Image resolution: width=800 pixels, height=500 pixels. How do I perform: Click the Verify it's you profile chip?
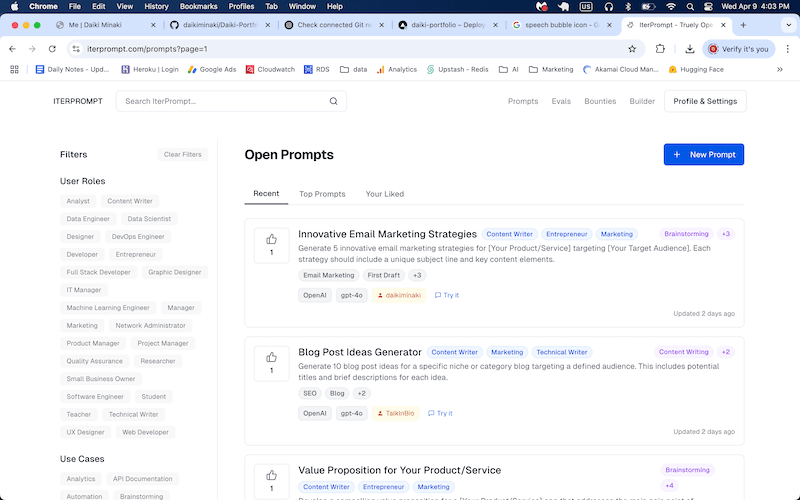pos(738,49)
